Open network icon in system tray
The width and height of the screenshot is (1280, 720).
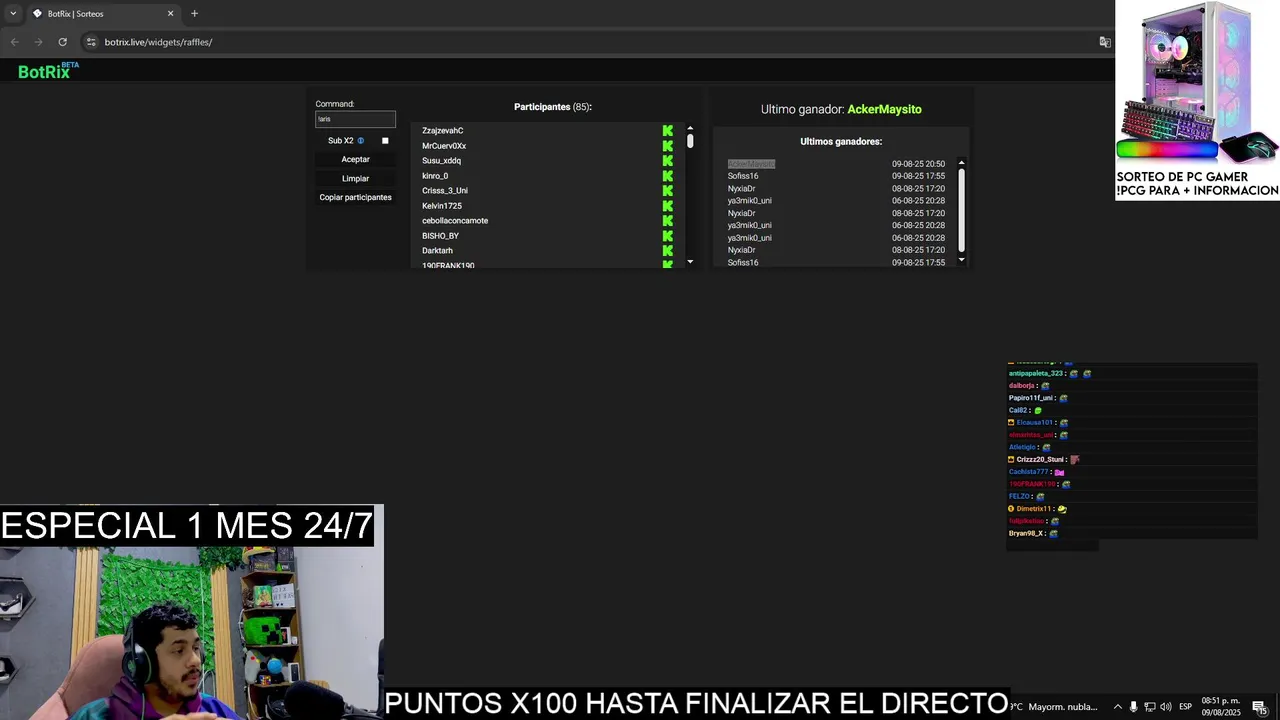[x=1149, y=707]
